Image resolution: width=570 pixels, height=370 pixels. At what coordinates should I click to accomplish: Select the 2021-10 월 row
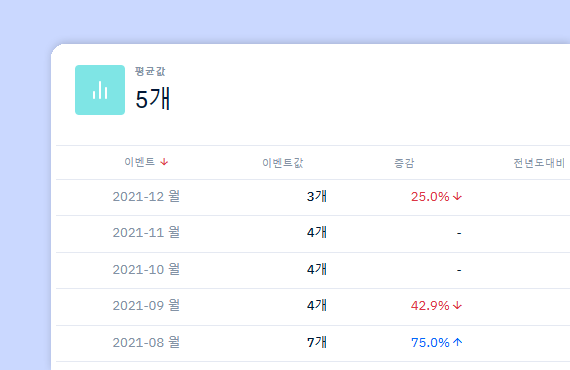[313, 270]
